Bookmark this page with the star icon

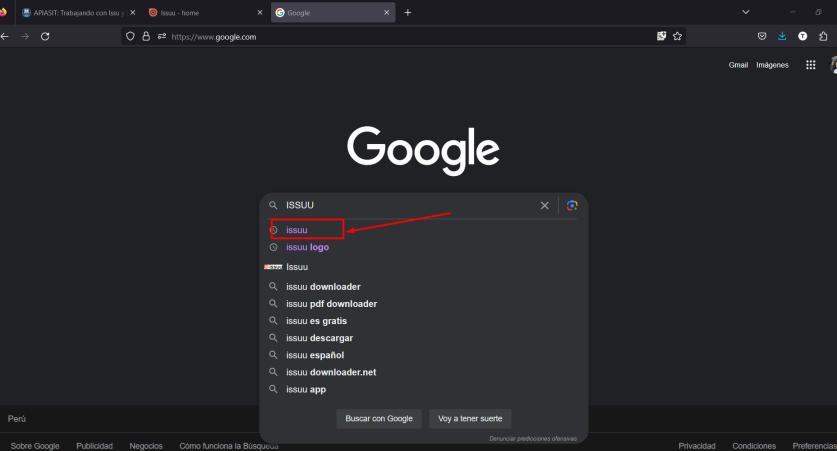click(x=677, y=36)
